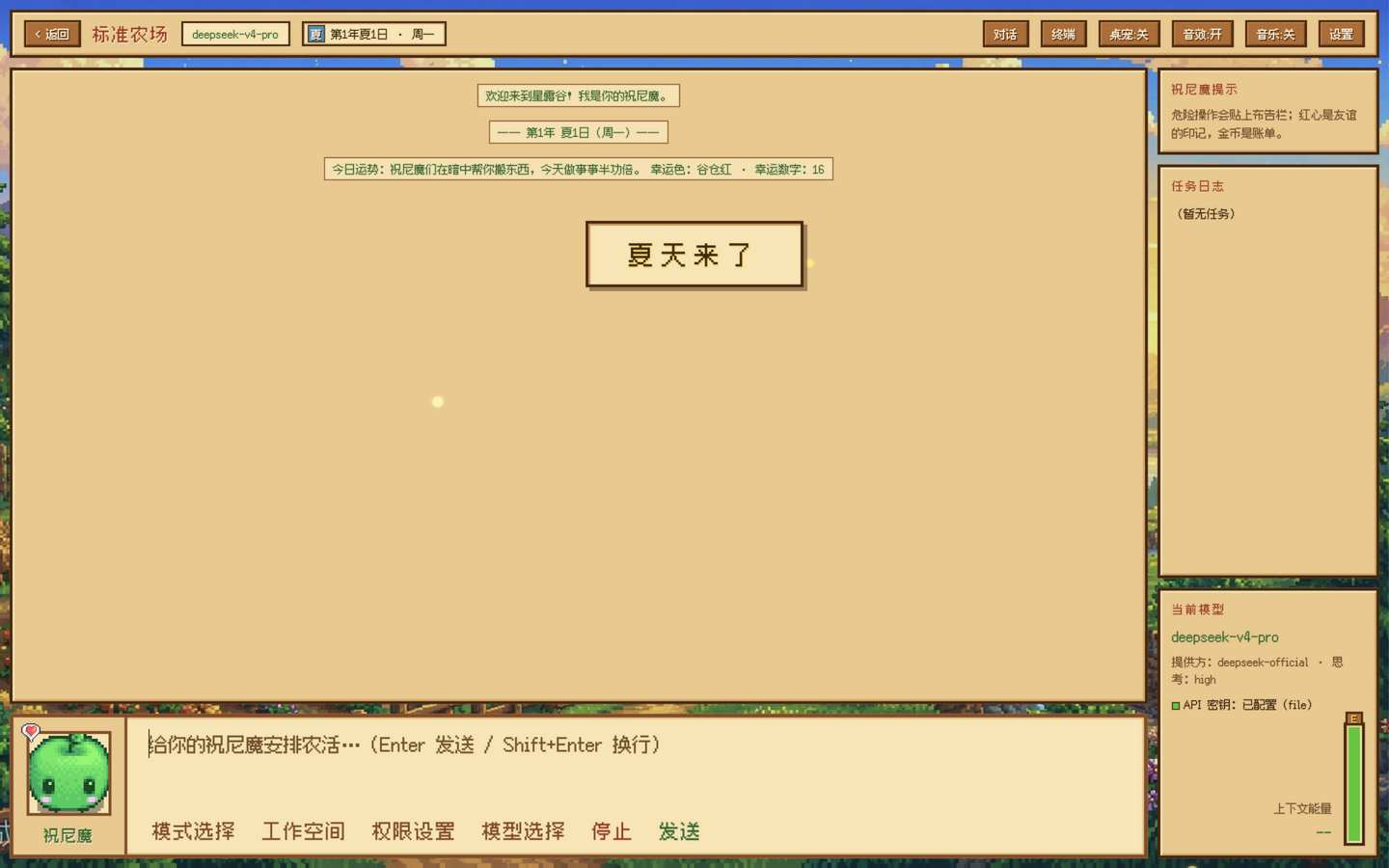Click the heart icon on the avatar

click(31, 732)
